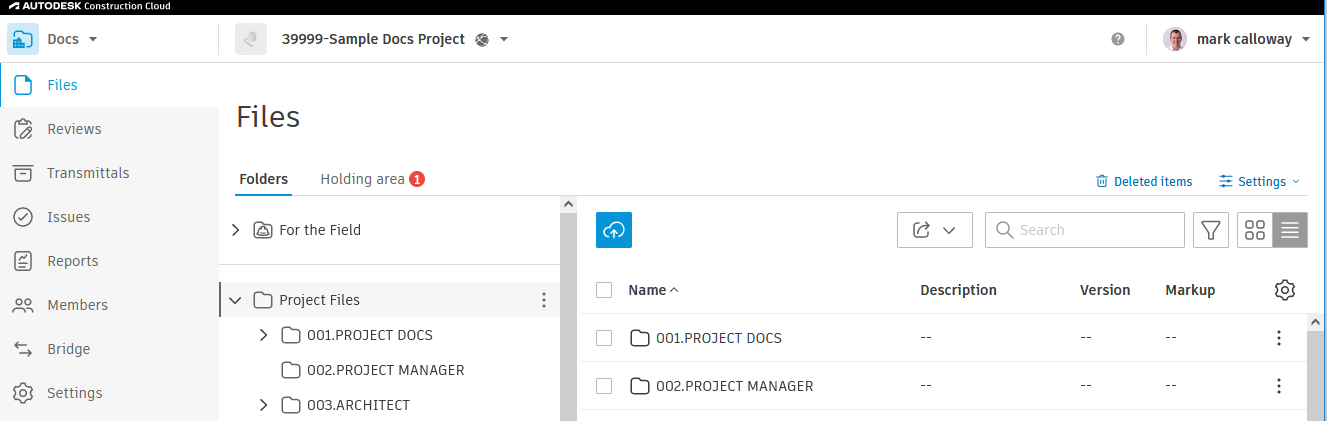Collapse the Project Files tree node
The width and height of the screenshot is (1327, 421).
[236, 300]
